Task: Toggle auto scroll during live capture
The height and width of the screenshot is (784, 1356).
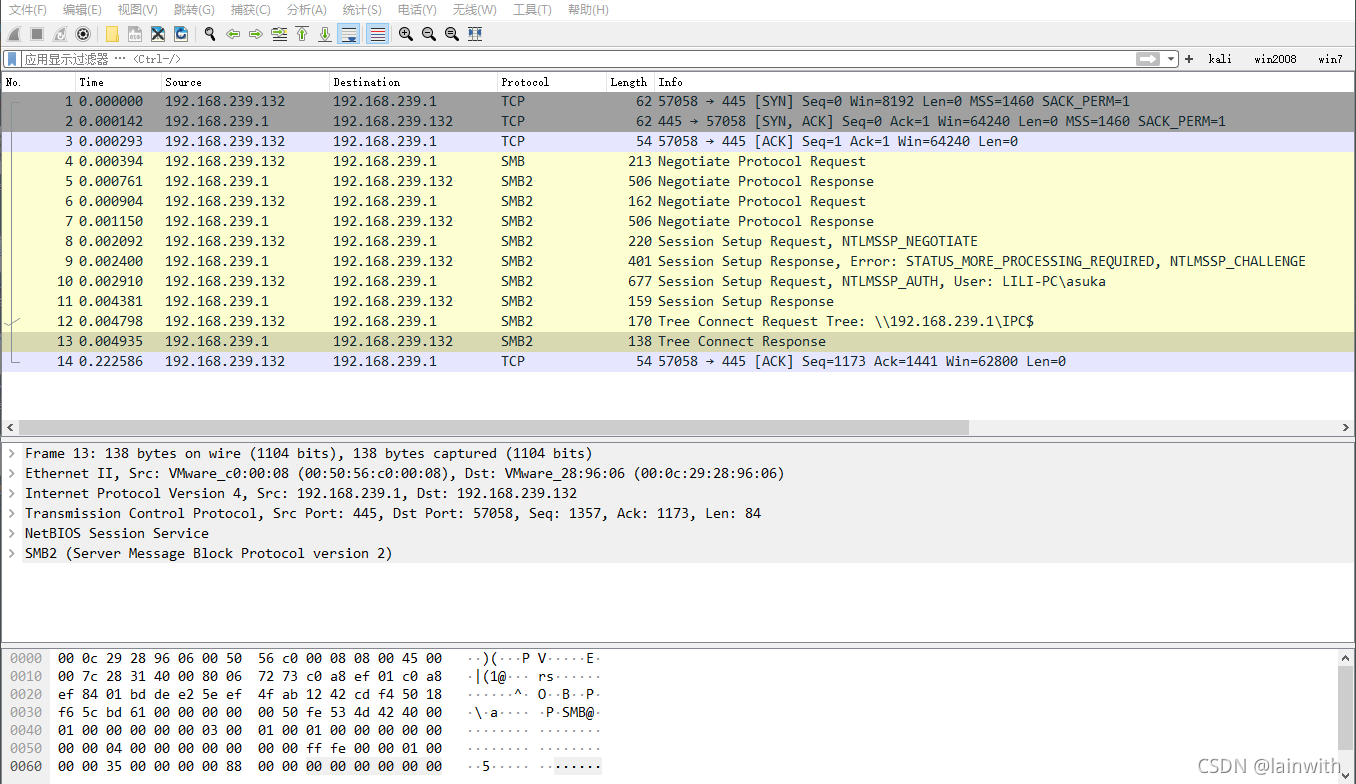Action: [349, 34]
